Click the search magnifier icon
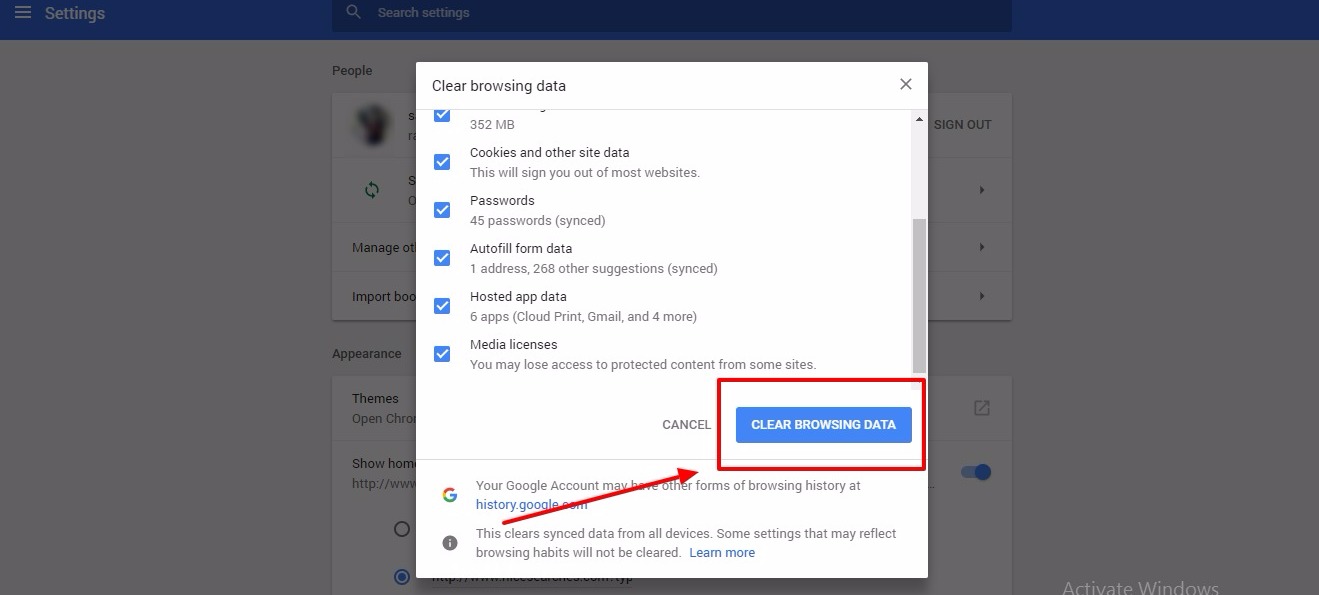The height and width of the screenshot is (595, 1319). [x=353, y=12]
